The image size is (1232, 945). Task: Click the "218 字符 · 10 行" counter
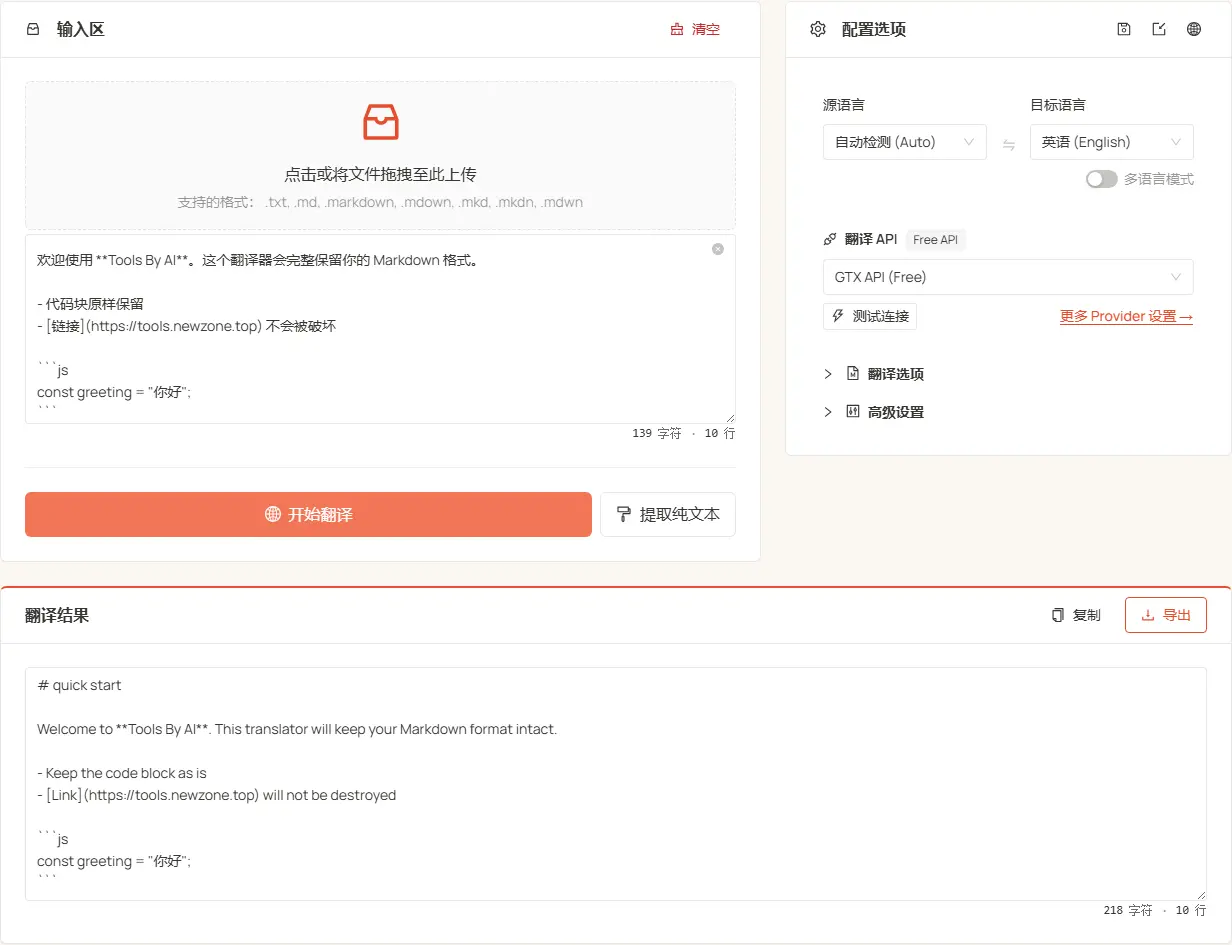tap(1154, 910)
